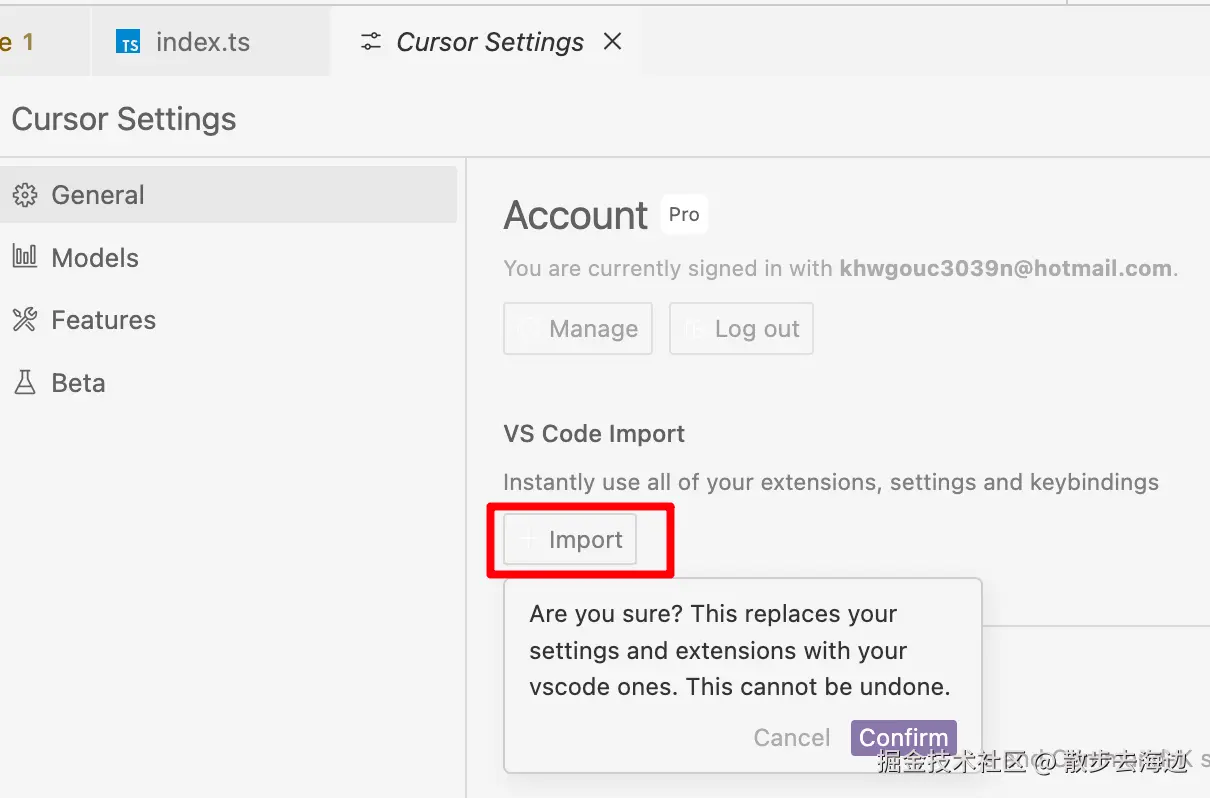Click the signed-in email khwgouc3039n@hotmail.com
The height and width of the screenshot is (798, 1210).
click(x=1006, y=268)
